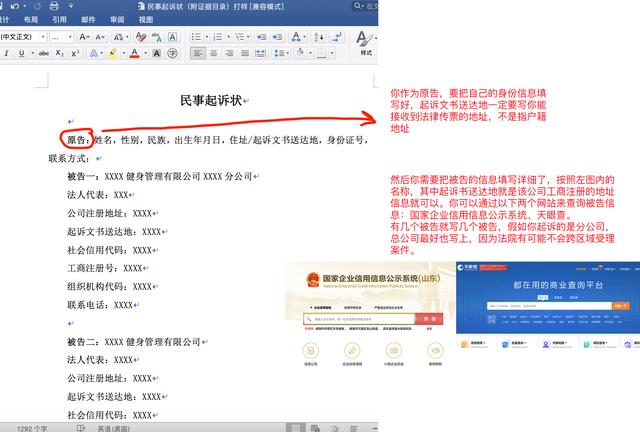Toggle Italic formatting
This screenshot has height=432, width=640.
point(6,53)
